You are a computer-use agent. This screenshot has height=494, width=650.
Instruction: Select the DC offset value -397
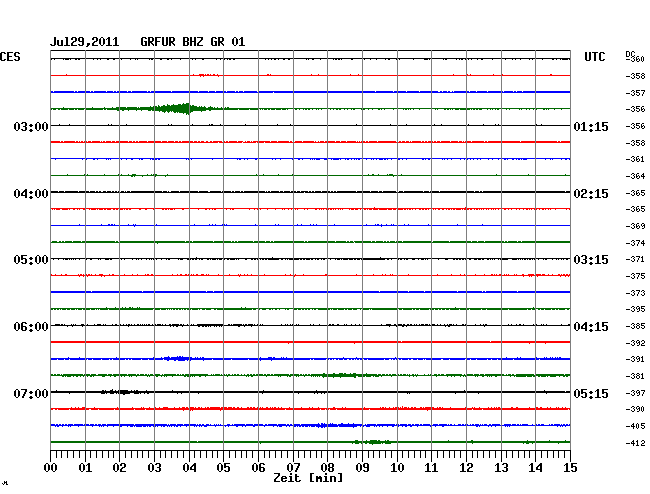(x=635, y=393)
